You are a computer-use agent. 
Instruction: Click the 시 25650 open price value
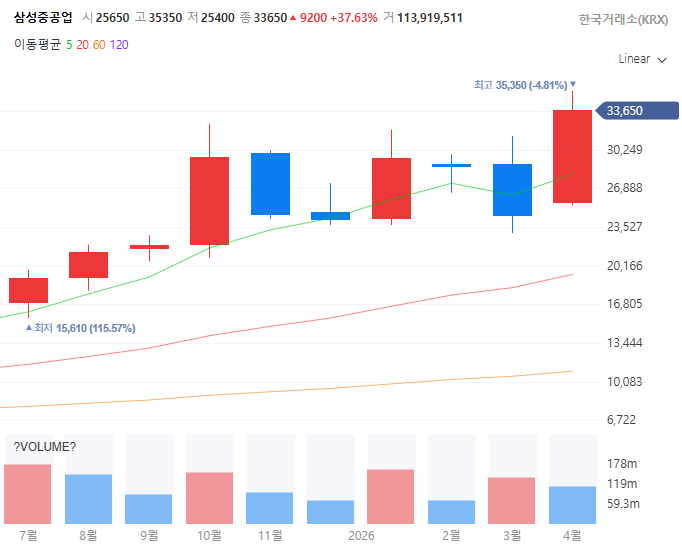[x=106, y=18]
